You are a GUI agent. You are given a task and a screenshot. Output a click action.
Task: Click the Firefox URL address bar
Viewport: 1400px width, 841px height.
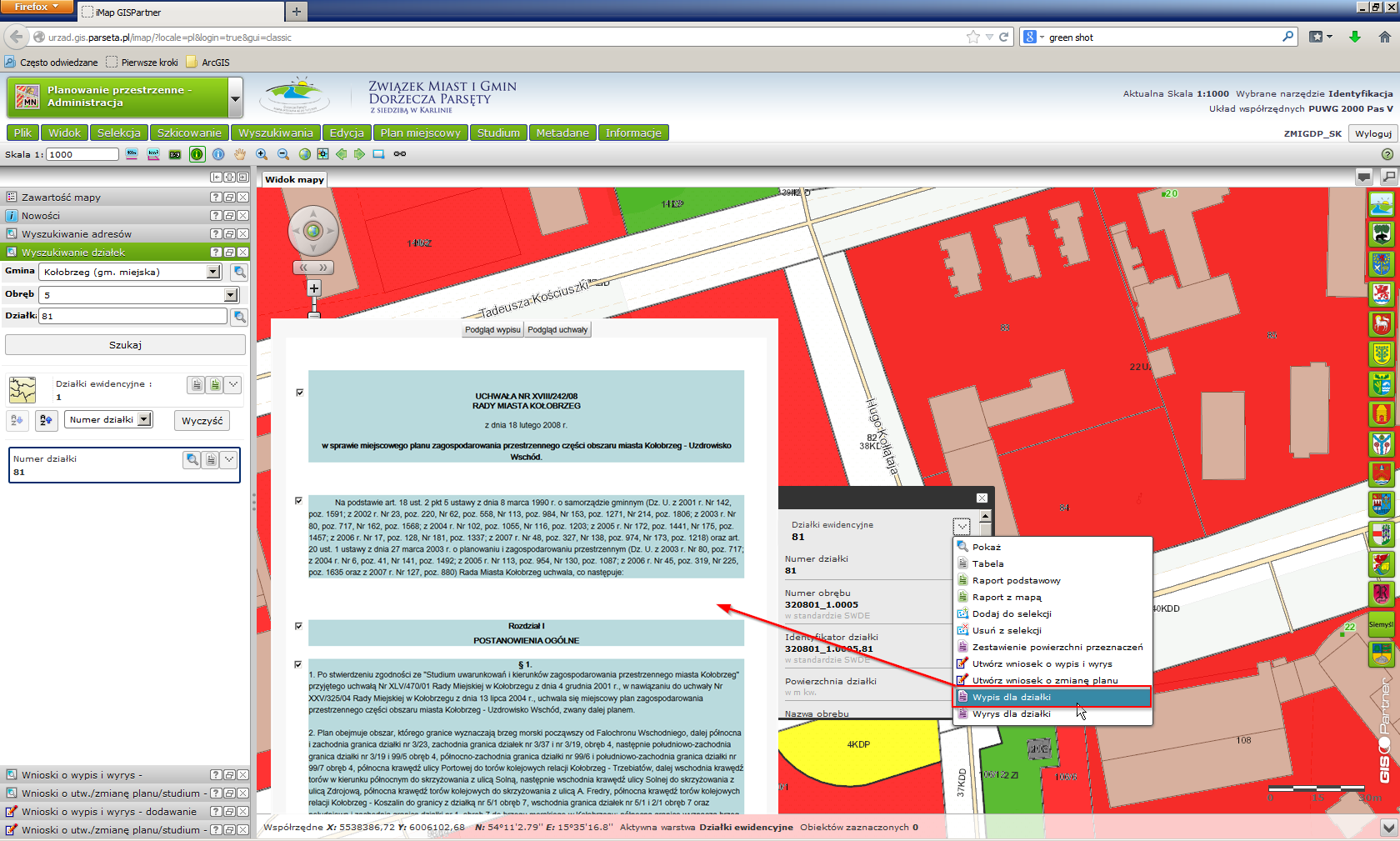500,38
